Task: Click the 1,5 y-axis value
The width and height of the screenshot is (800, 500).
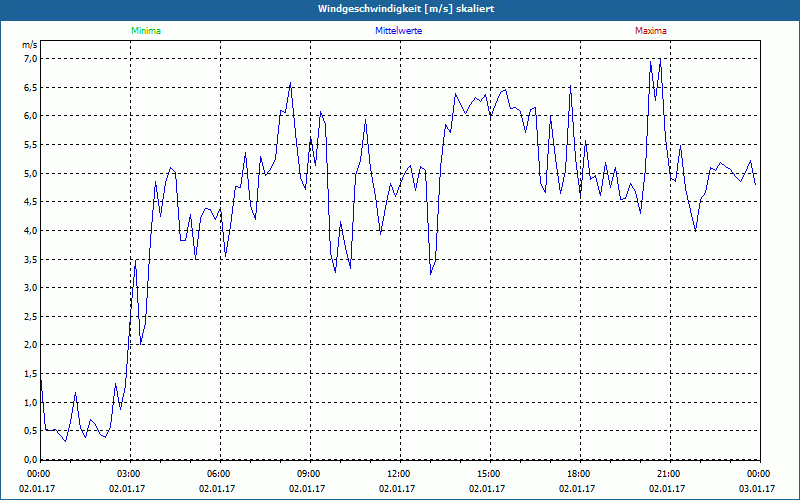Action: pos(31,373)
